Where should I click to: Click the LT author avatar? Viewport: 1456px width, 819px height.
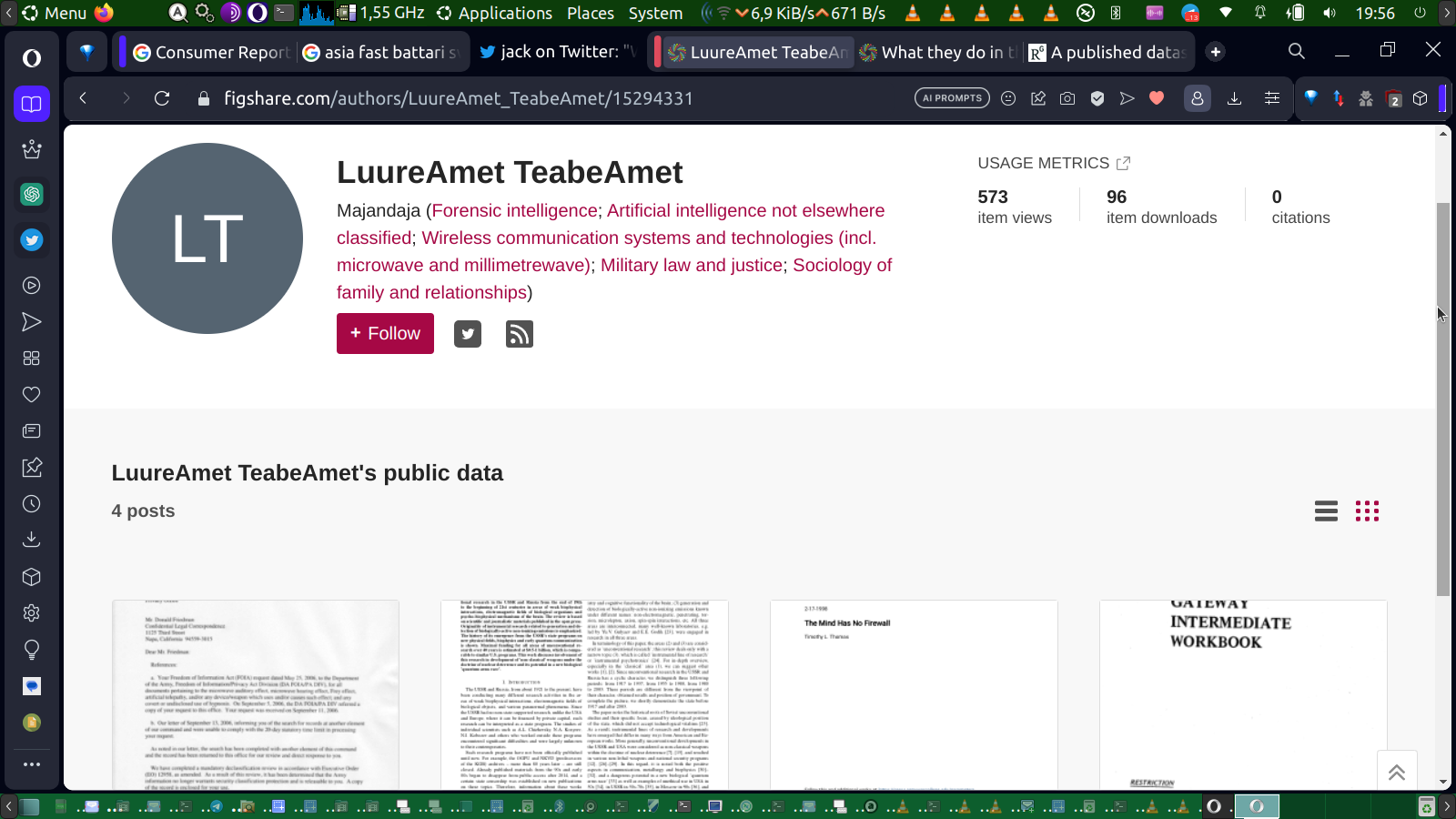207,238
